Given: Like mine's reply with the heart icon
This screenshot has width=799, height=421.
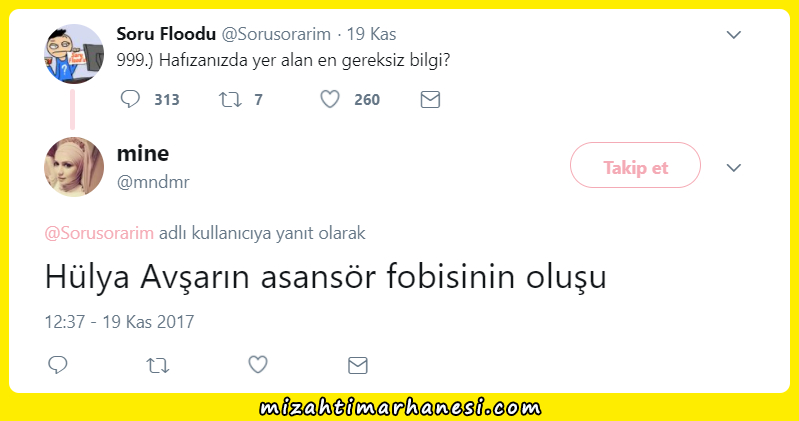Looking at the screenshot, I should coord(258,365).
